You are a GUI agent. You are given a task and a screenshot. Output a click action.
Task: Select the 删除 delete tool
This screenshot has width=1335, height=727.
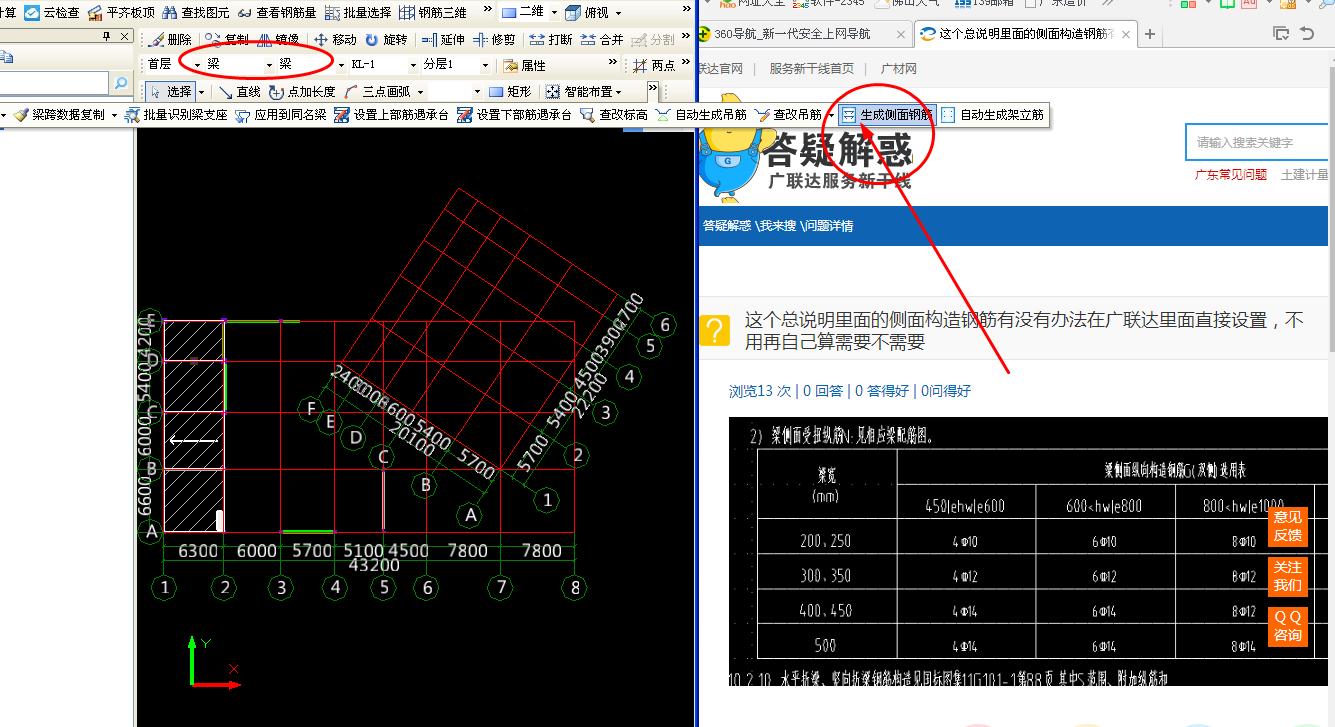click(x=171, y=40)
